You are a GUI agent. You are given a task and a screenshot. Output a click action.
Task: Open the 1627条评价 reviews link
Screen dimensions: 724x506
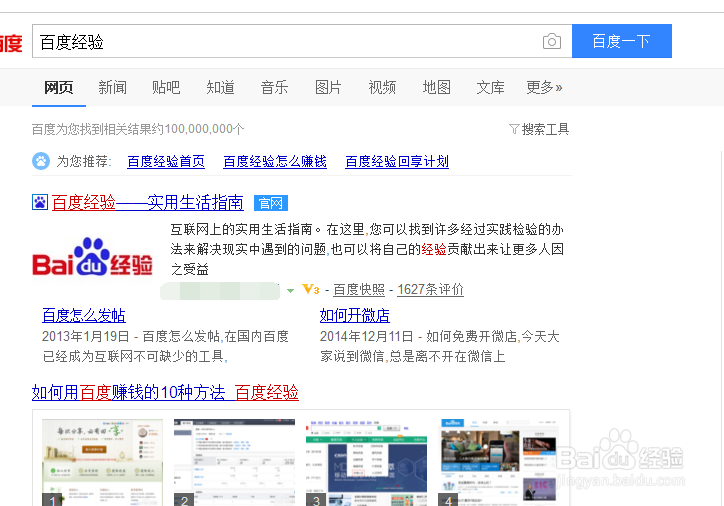coord(430,289)
